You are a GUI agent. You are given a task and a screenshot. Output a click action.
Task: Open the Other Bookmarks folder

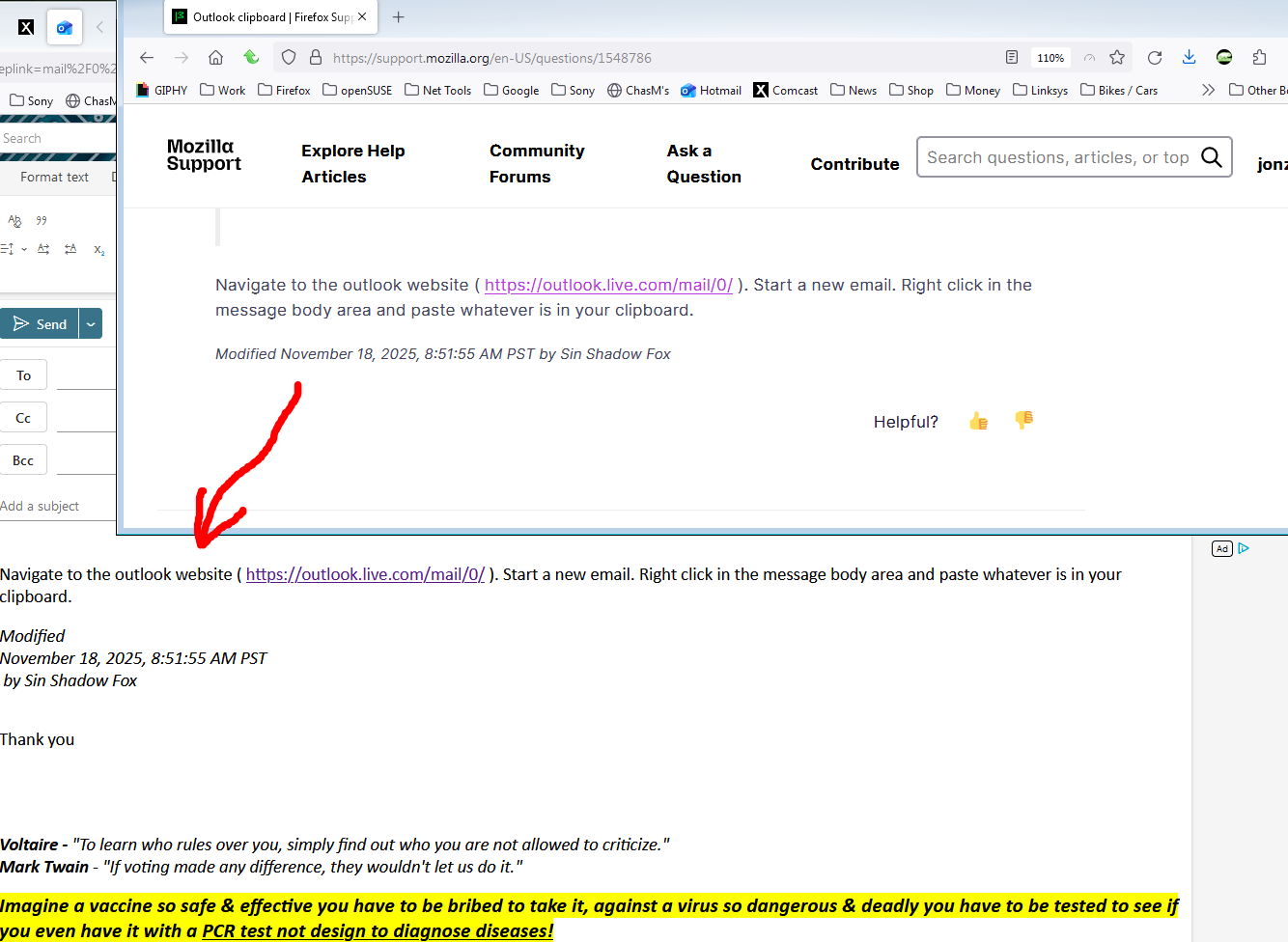1258,90
